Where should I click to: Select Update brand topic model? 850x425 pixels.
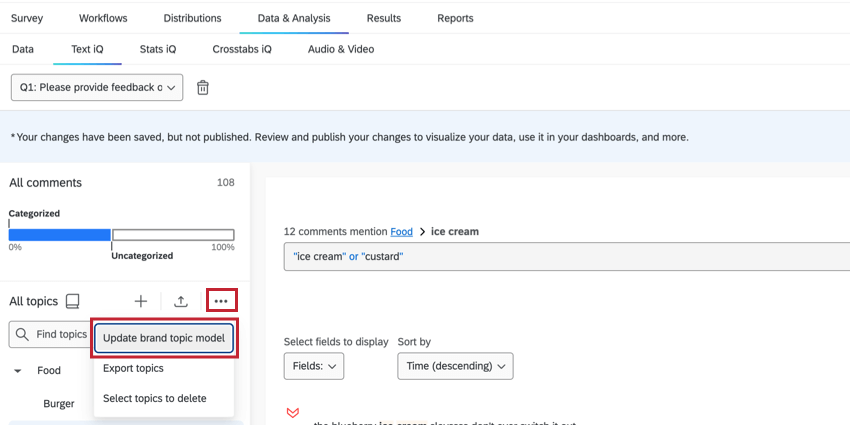(164, 338)
